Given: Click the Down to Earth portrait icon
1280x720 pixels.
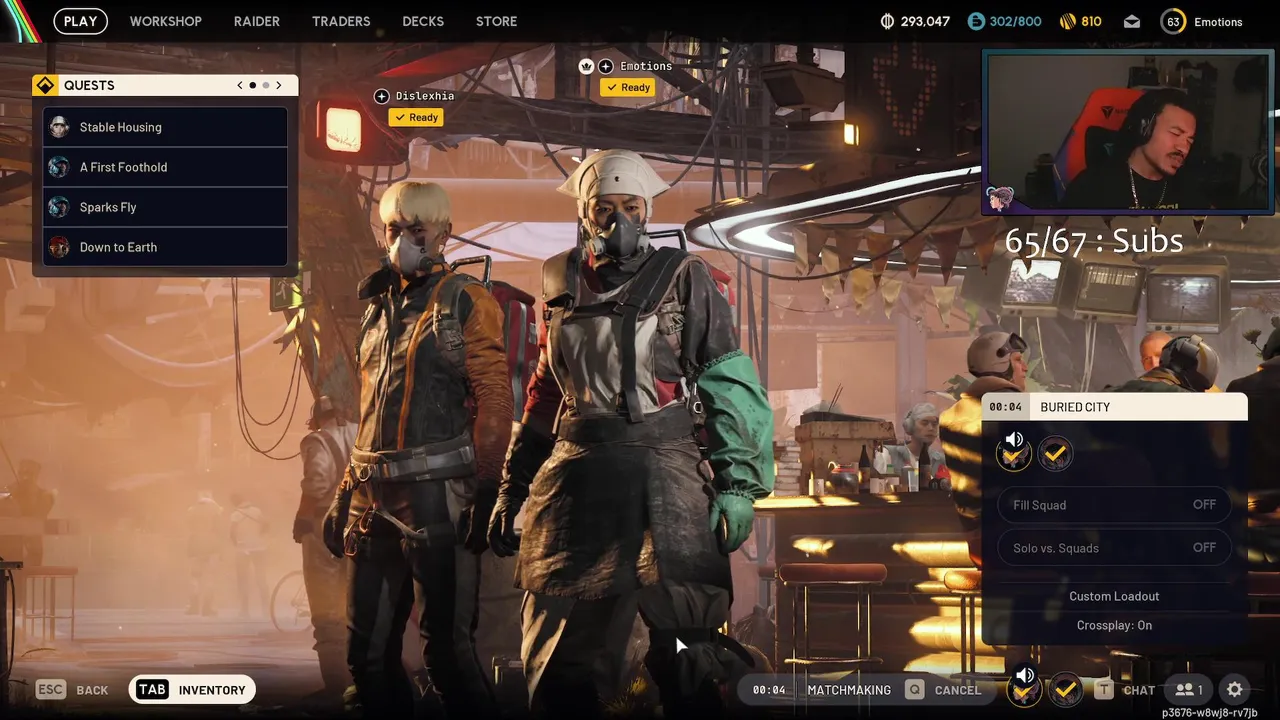Looking at the screenshot, I should [59, 247].
